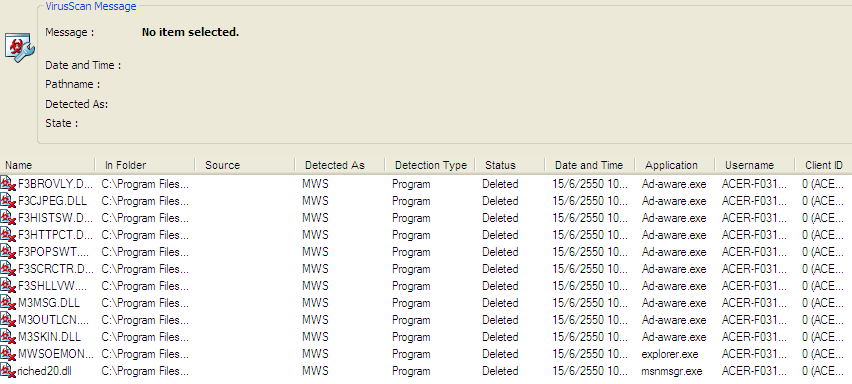Click the F3POPSWT row icon

point(8,252)
